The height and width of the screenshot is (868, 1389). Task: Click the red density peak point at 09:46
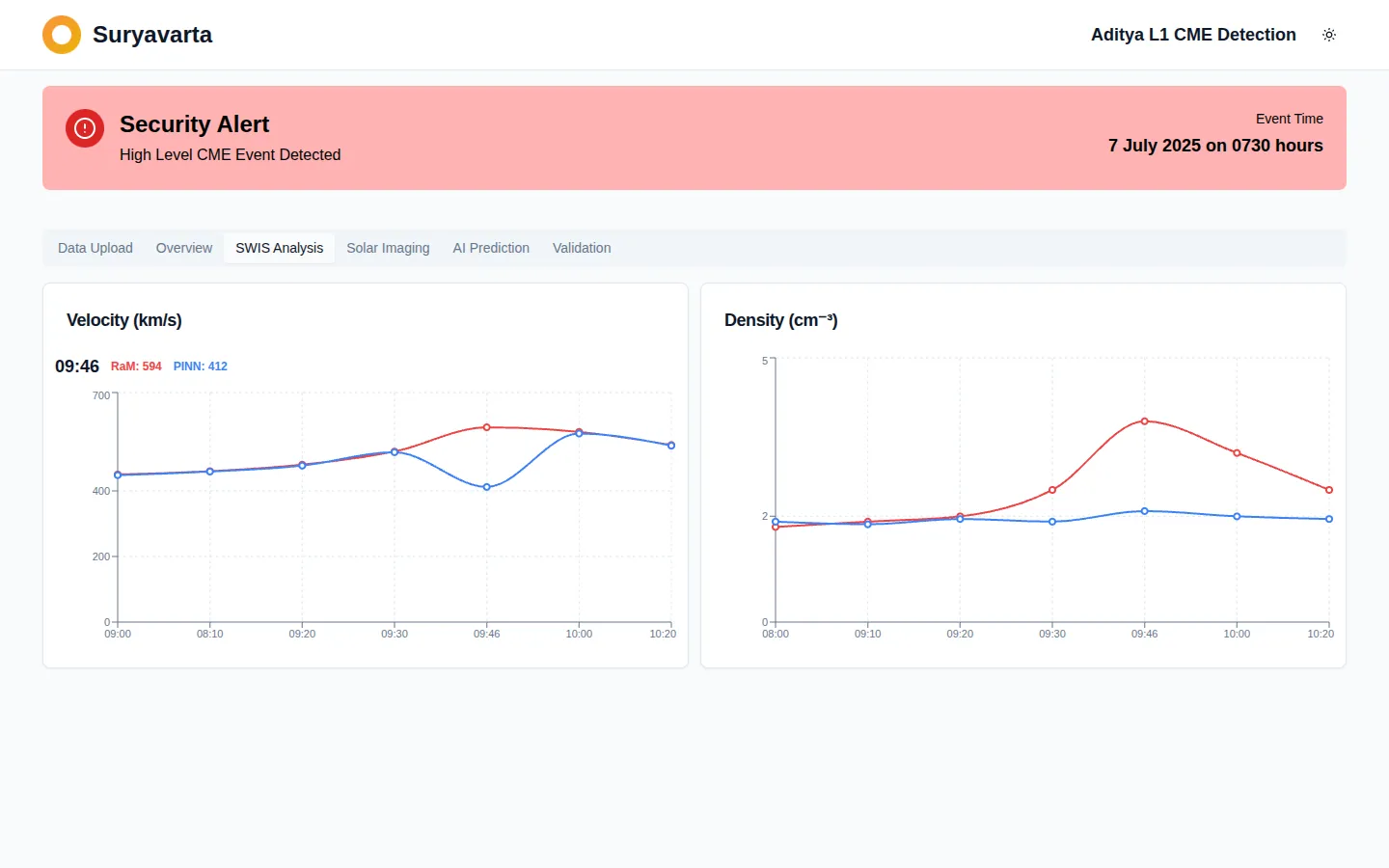pos(1145,421)
